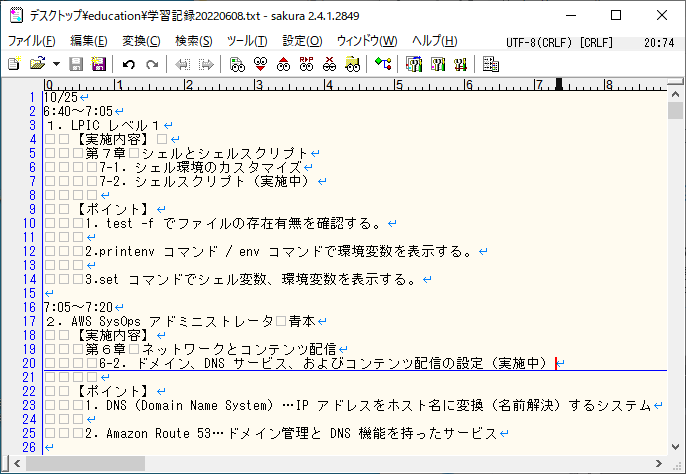
Task: Click 【実施内容】 on line 4
Action: coord(113,139)
